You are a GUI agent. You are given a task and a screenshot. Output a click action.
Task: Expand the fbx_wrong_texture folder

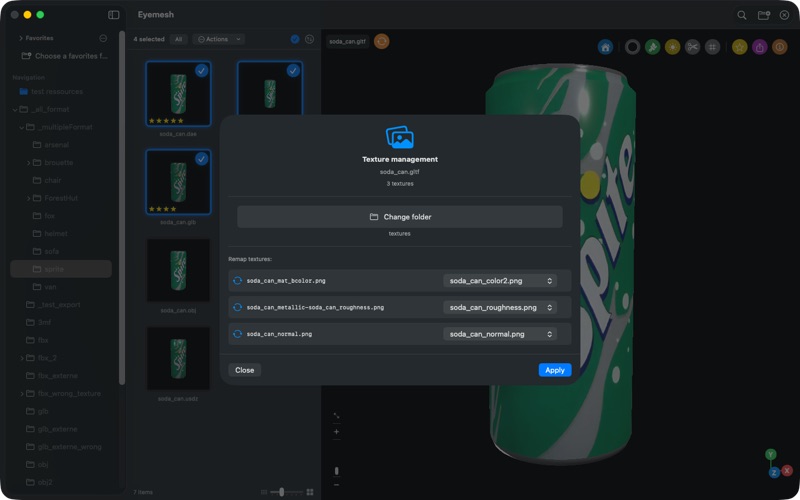22,394
